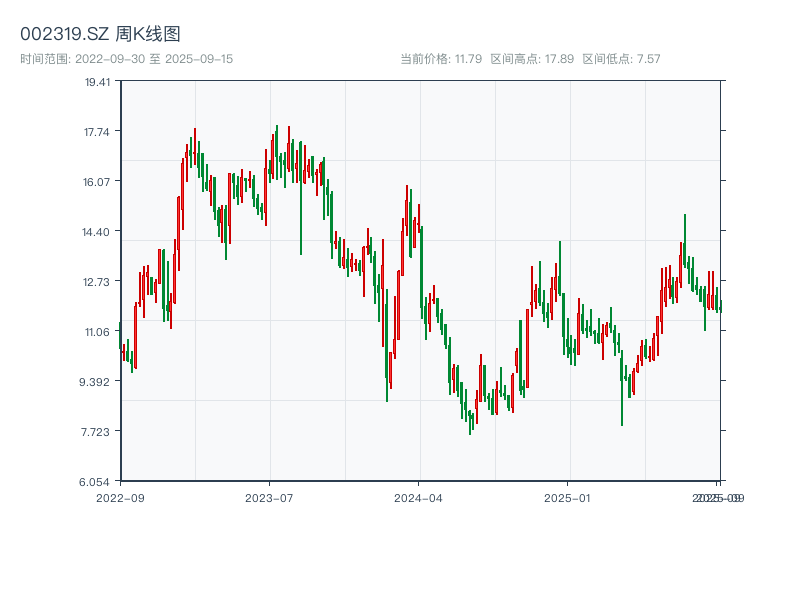Click y-axis label 14.40
This screenshot has width=800, height=600.
coord(96,232)
